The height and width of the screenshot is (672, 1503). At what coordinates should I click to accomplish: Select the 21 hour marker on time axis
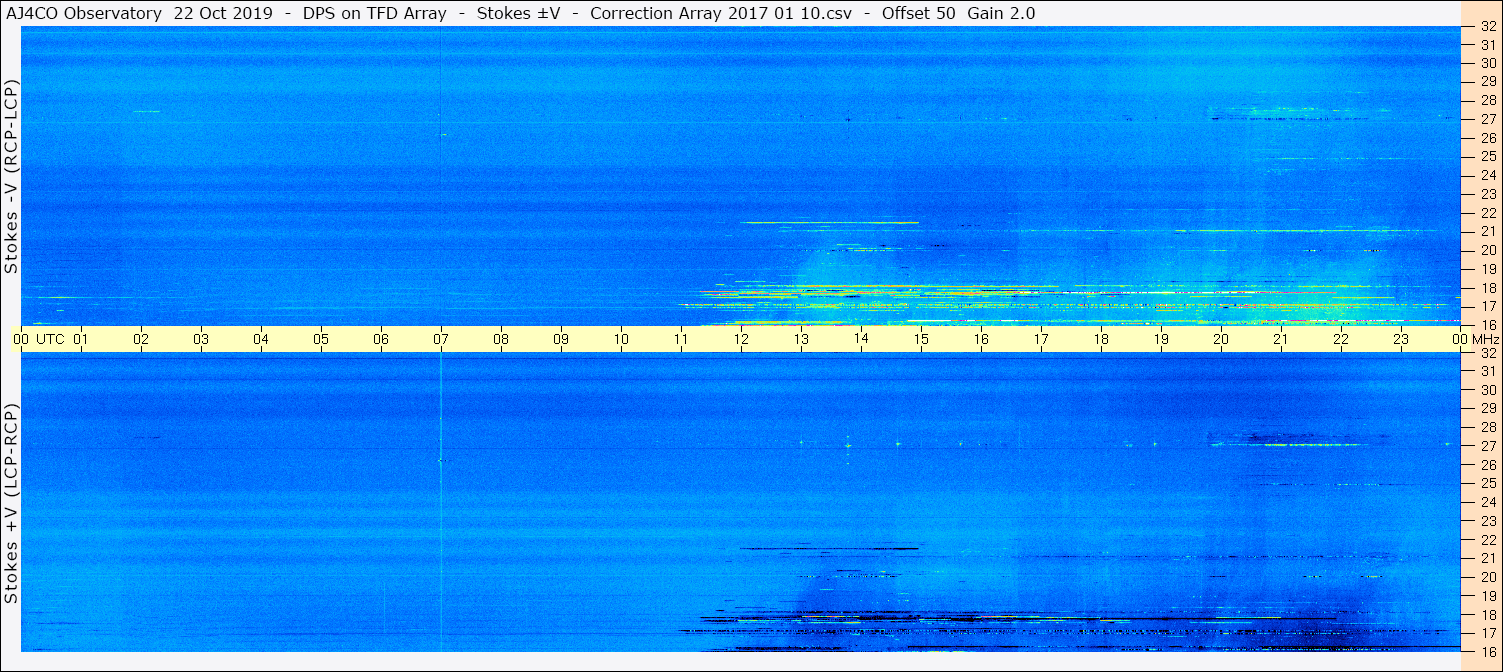(x=1281, y=339)
